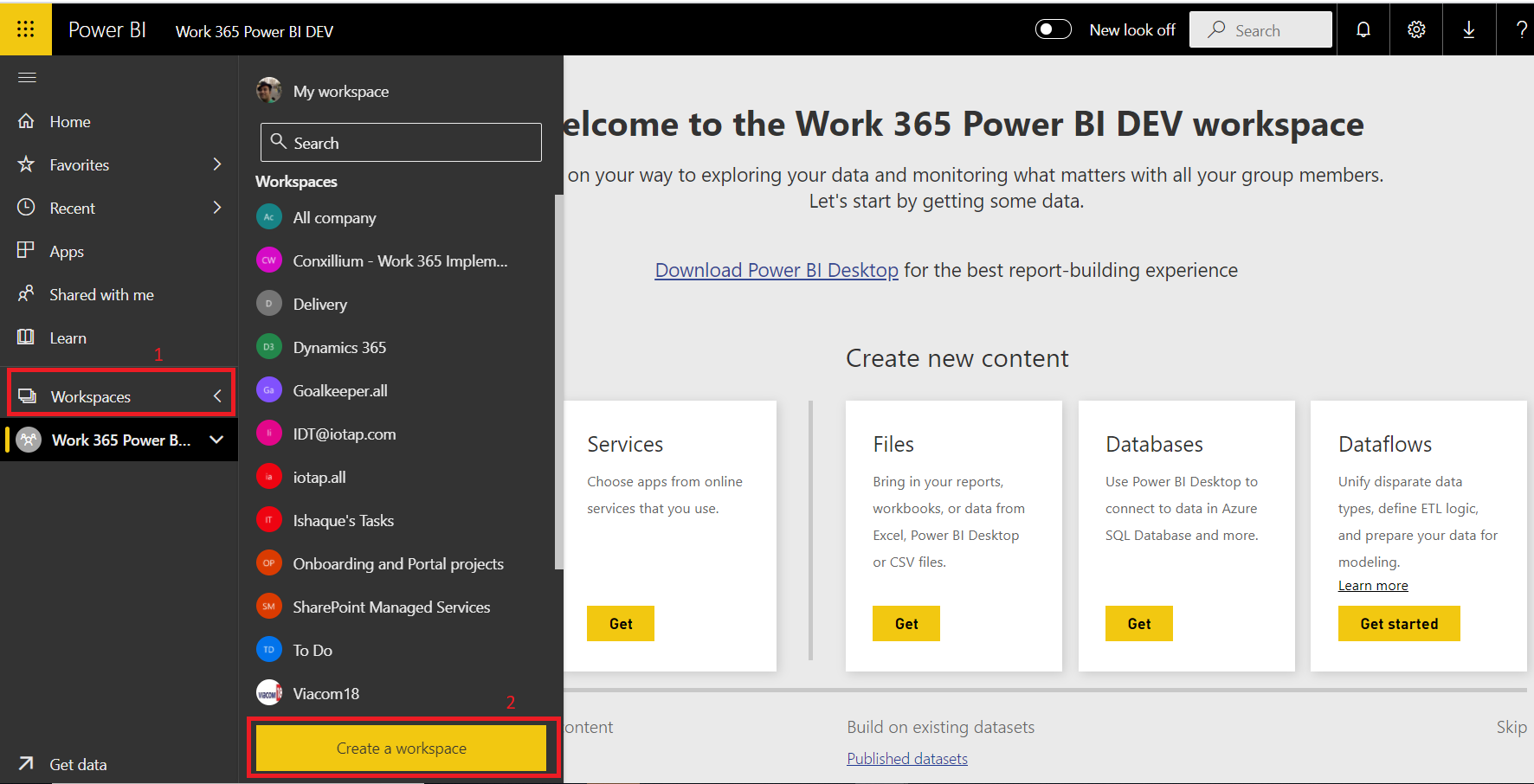Click the download arrow icon
Viewport: 1534px width, 784px height.
click(1469, 29)
